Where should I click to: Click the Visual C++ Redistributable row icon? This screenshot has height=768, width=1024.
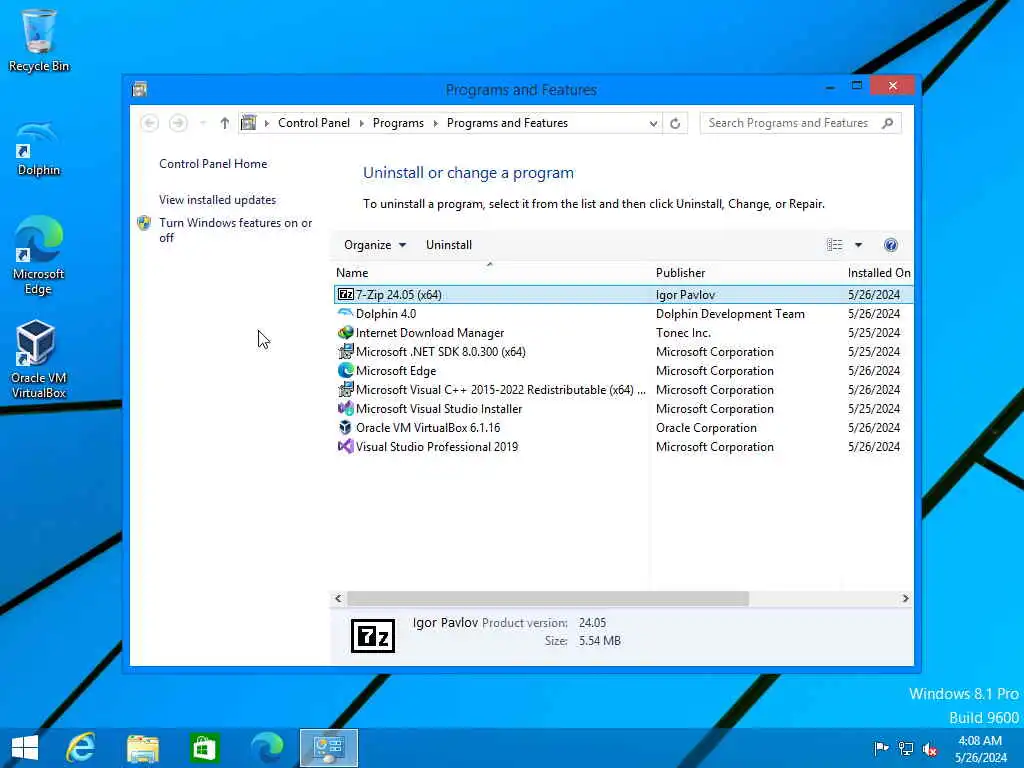345,389
